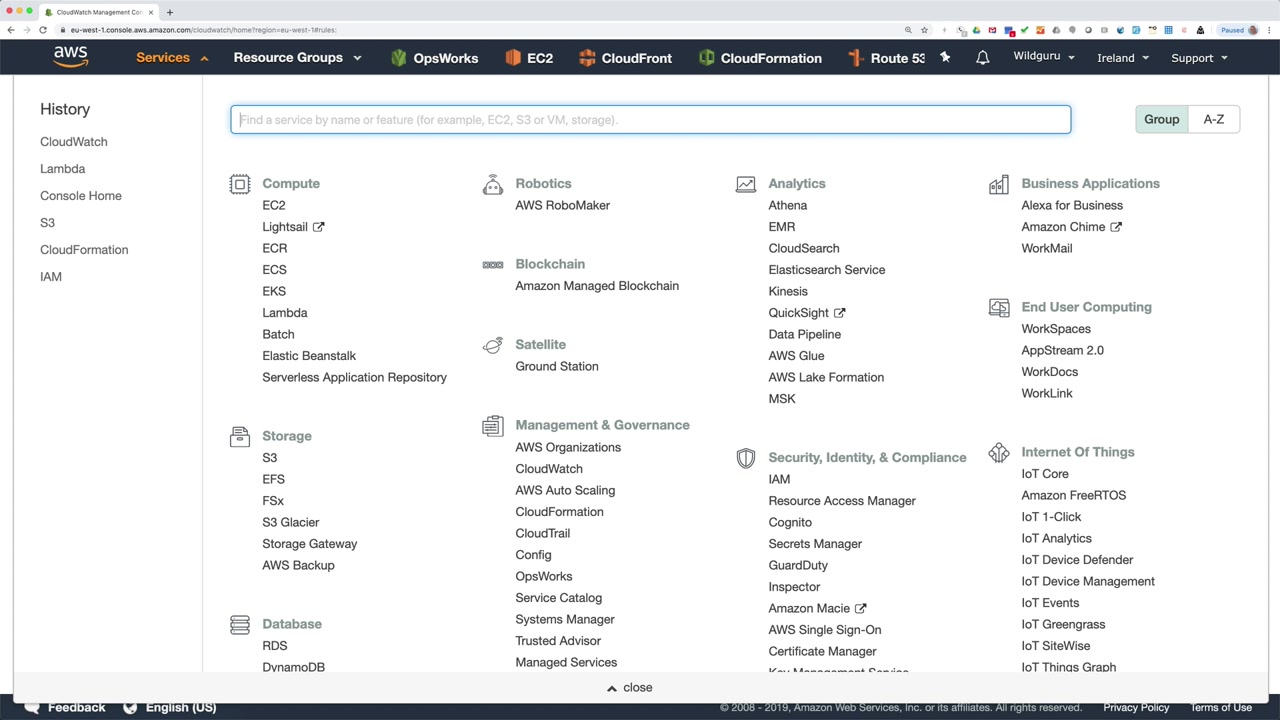Switch service list to A-Z view
The width and height of the screenshot is (1280, 720).
(1213, 119)
